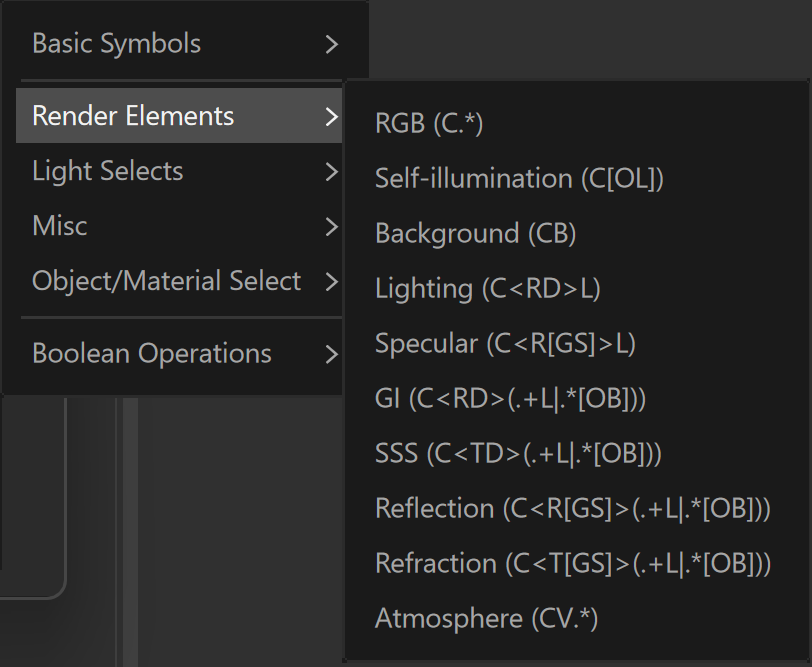Choose the Refraction light path expression
812x667 pixels.
pos(577,563)
